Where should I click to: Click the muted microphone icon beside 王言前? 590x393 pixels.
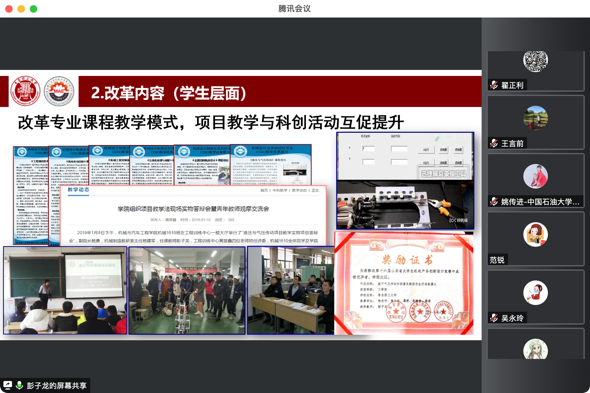point(494,143)
